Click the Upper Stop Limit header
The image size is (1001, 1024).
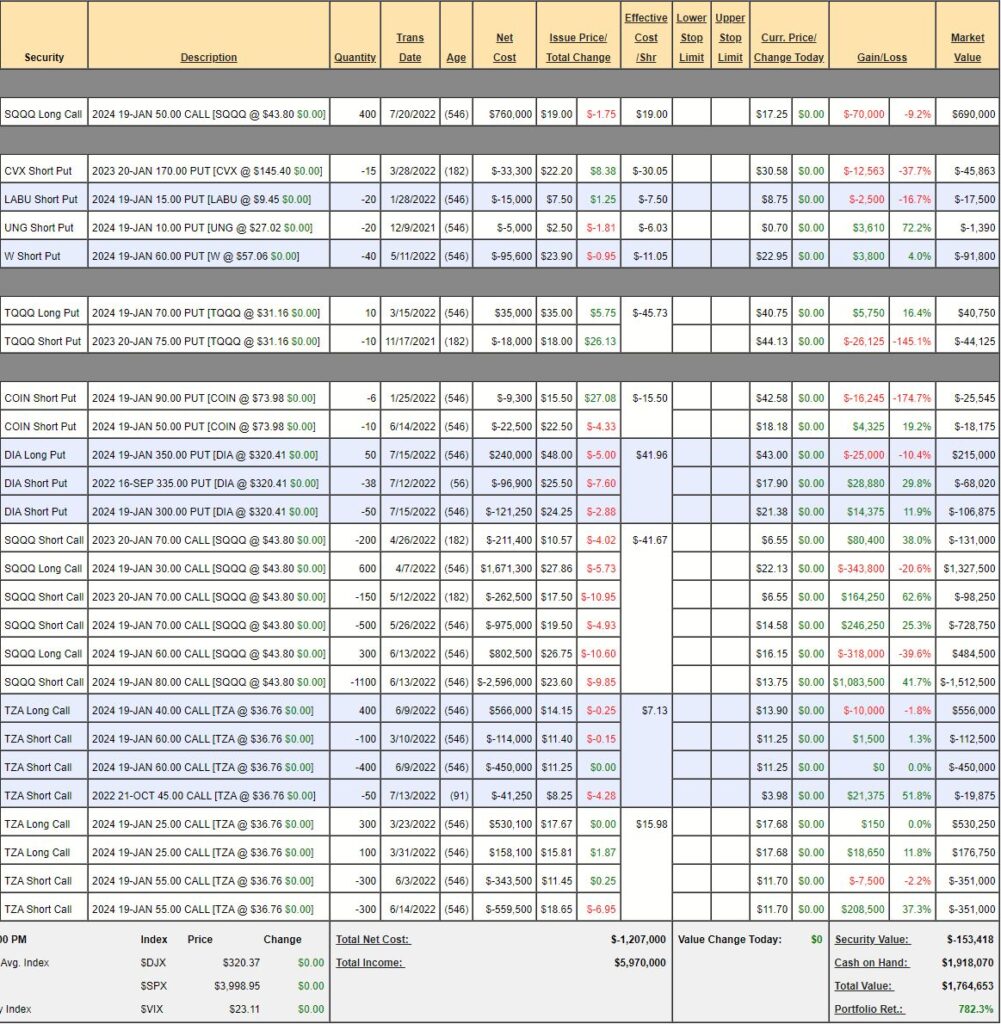tap(730, 38)
